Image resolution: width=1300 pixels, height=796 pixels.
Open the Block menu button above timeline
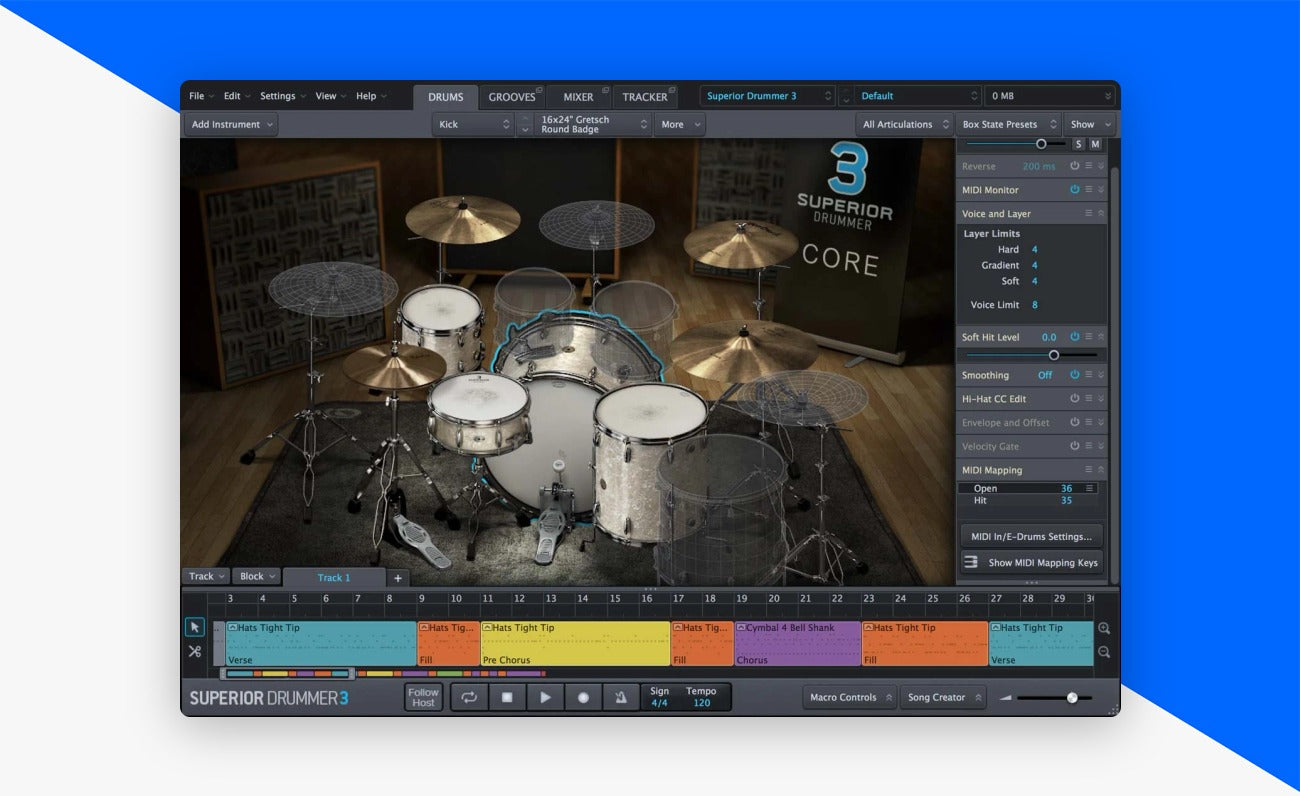coord(257,576)
